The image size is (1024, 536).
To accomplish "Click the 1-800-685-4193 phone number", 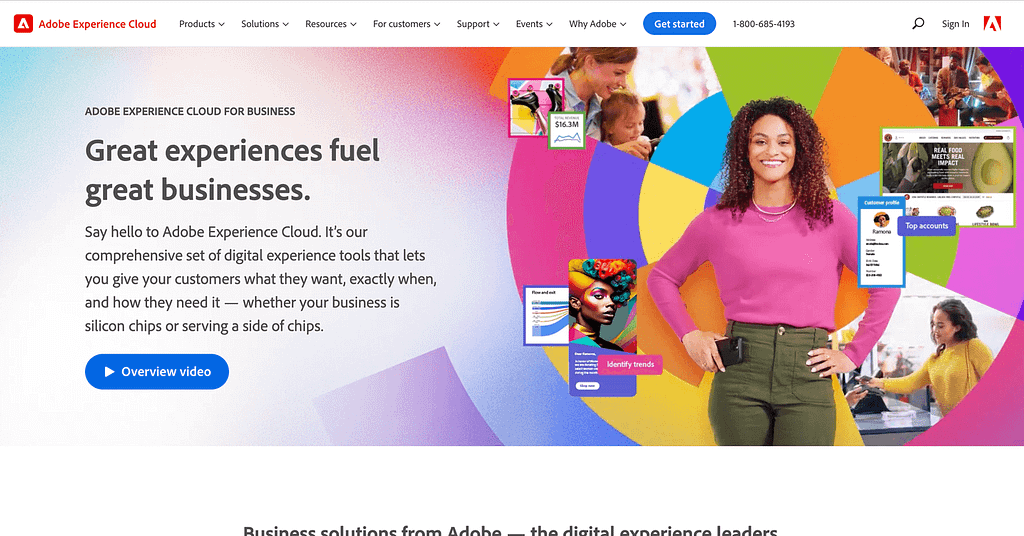I will (763, 24).
